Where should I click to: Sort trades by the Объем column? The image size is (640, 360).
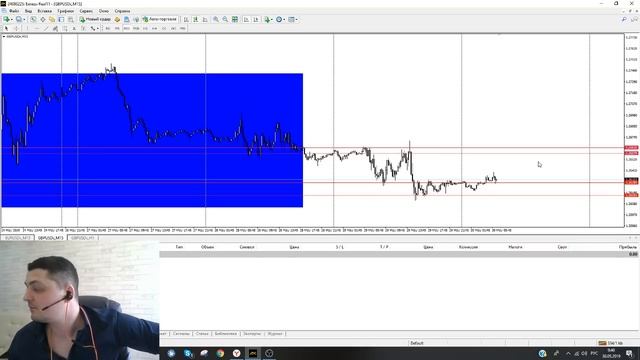point(207,247)
